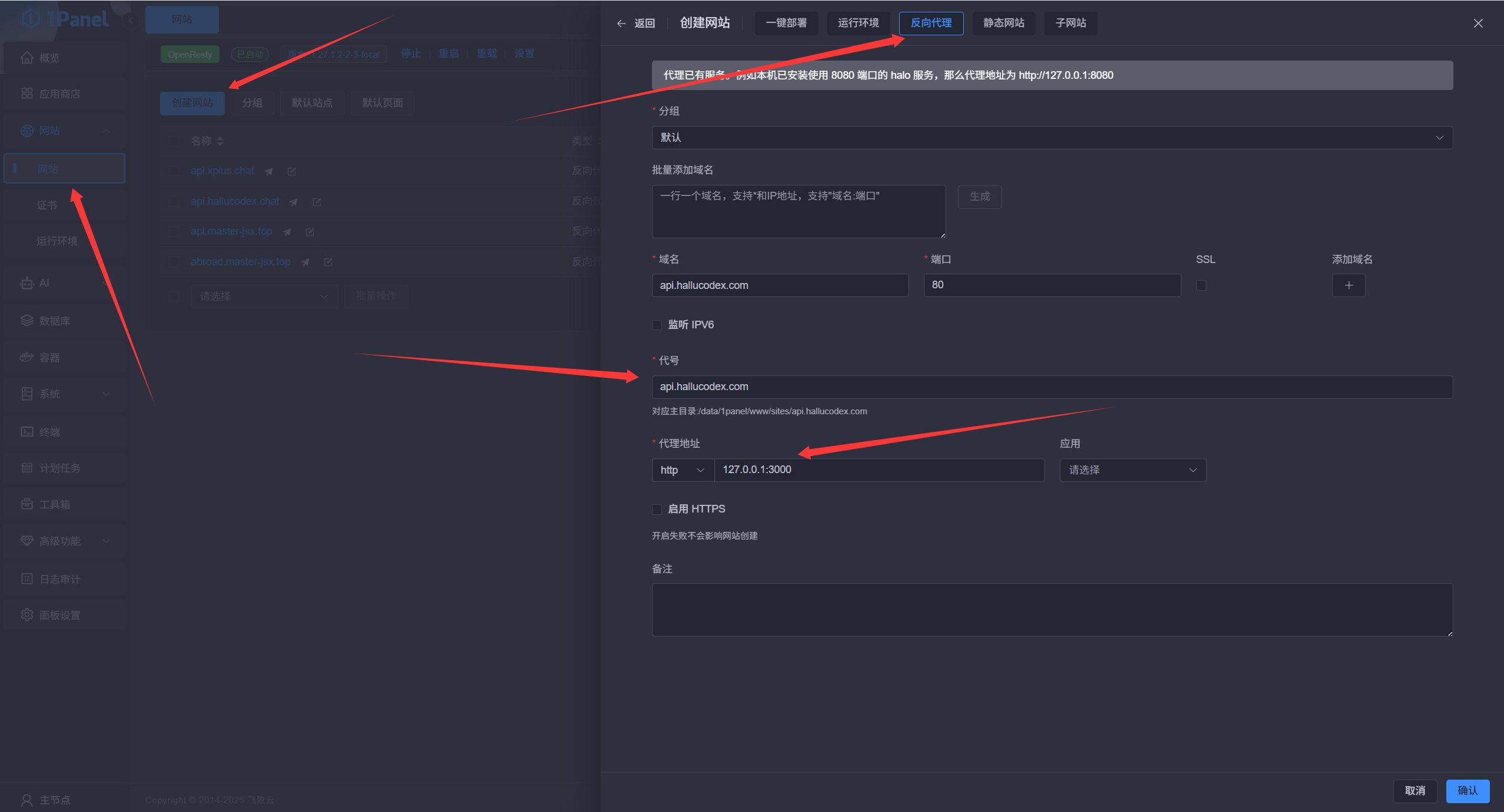Open the 工具箱 toolbox icon in sidebar
Image resolution: width=1504 pixels, height=812 pixels.
coord(26,504)
